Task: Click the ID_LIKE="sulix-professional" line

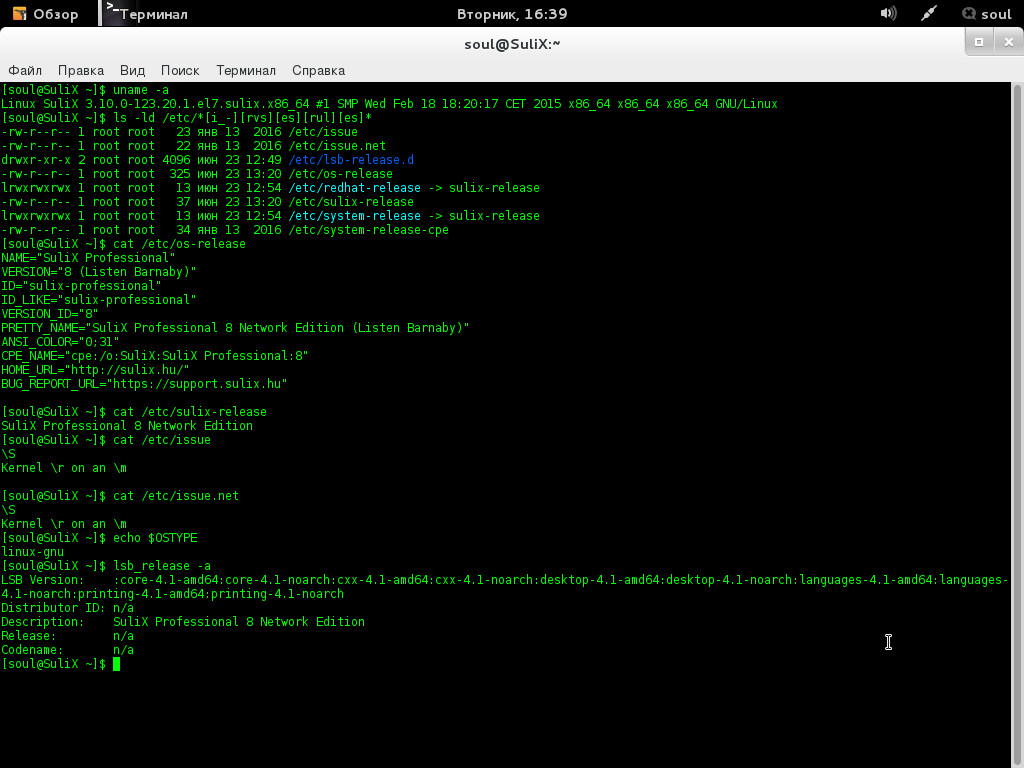Action: coord(99,300)
